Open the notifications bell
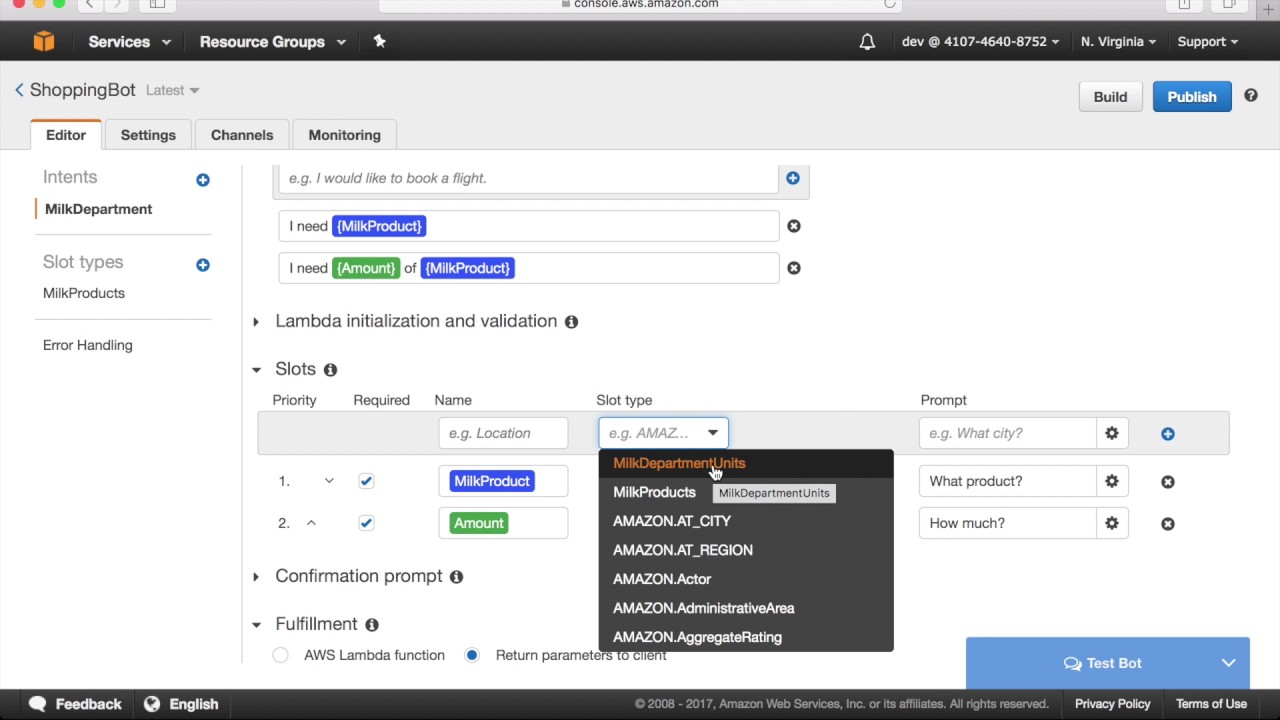The width and height of the screenshot is (1280, 720). pos(867,41)
